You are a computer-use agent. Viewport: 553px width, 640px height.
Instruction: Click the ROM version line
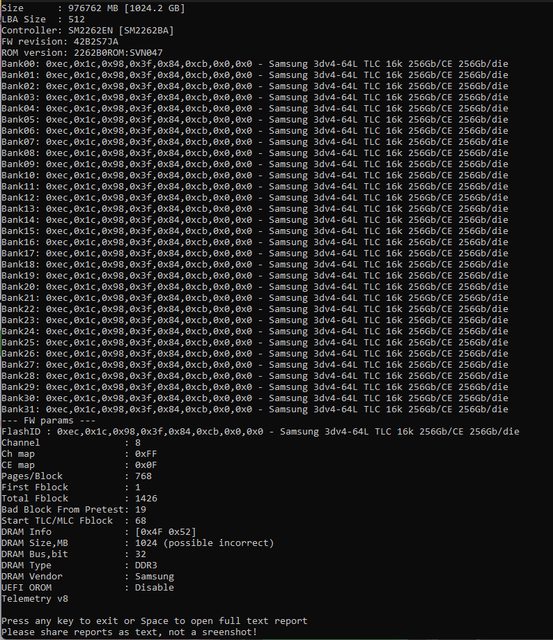tap(82, 53)
